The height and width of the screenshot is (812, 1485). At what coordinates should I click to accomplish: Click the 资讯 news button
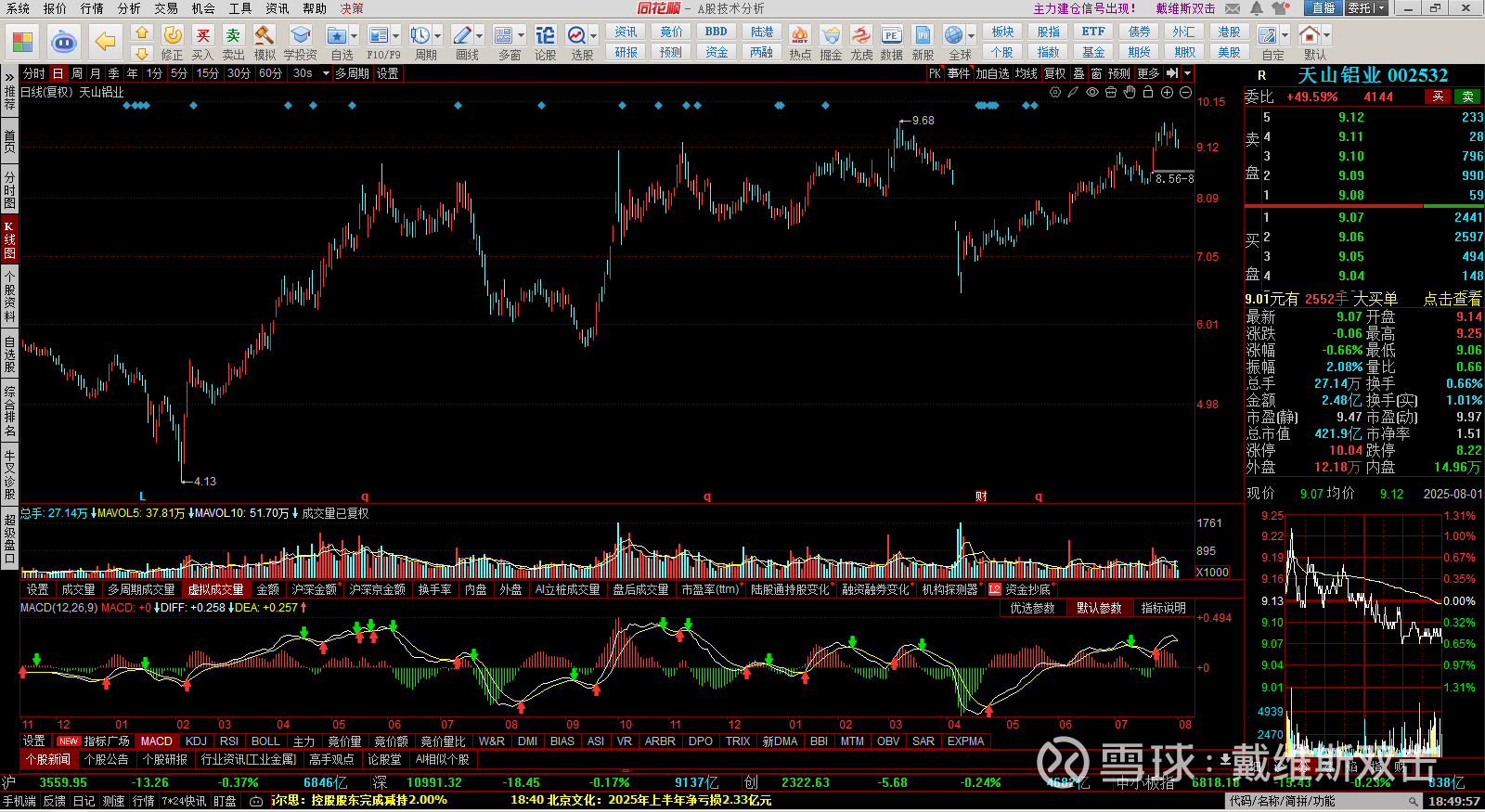[x=626, y=32]
